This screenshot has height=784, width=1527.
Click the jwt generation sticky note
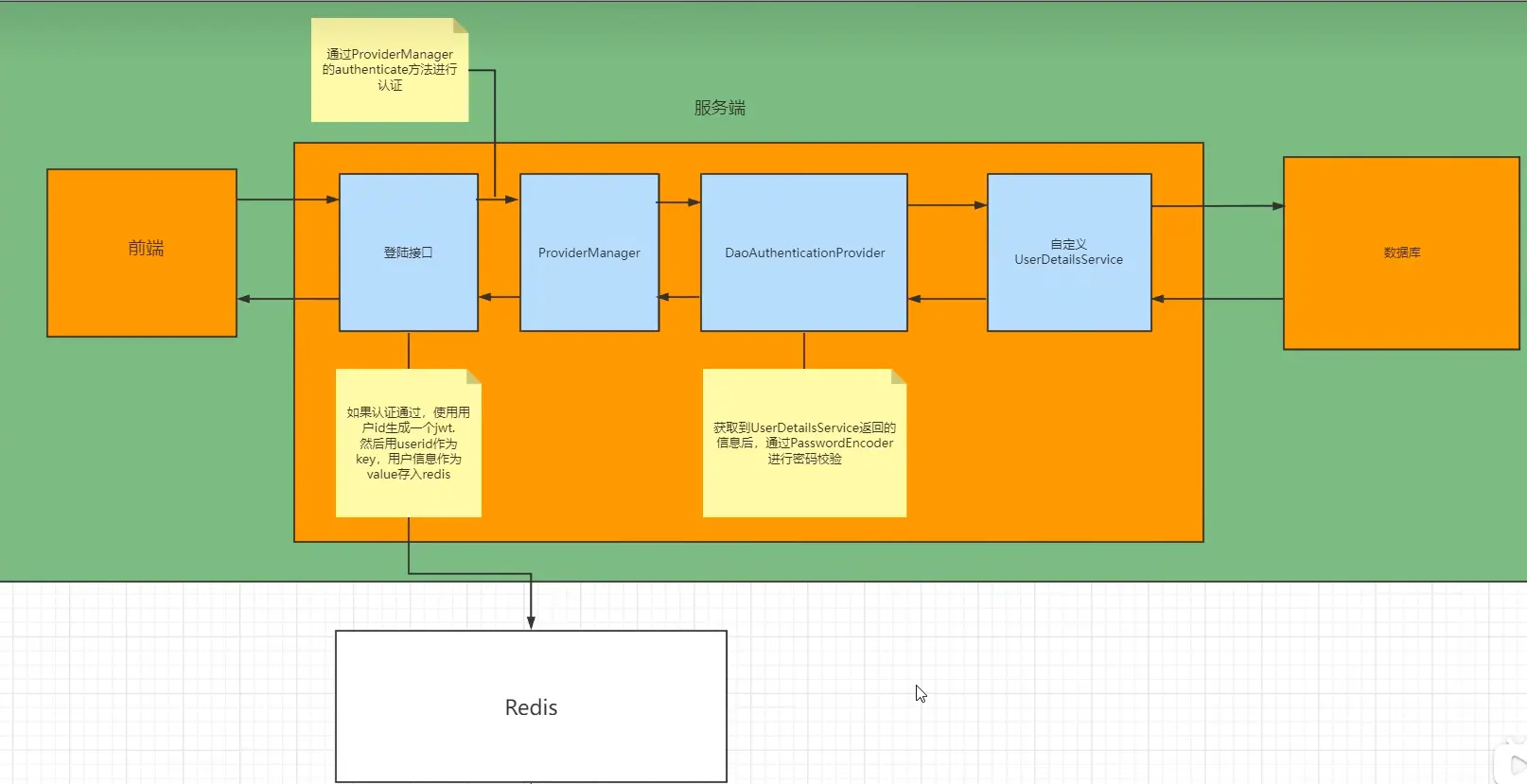pyautogui.click(x=408, y=443)
